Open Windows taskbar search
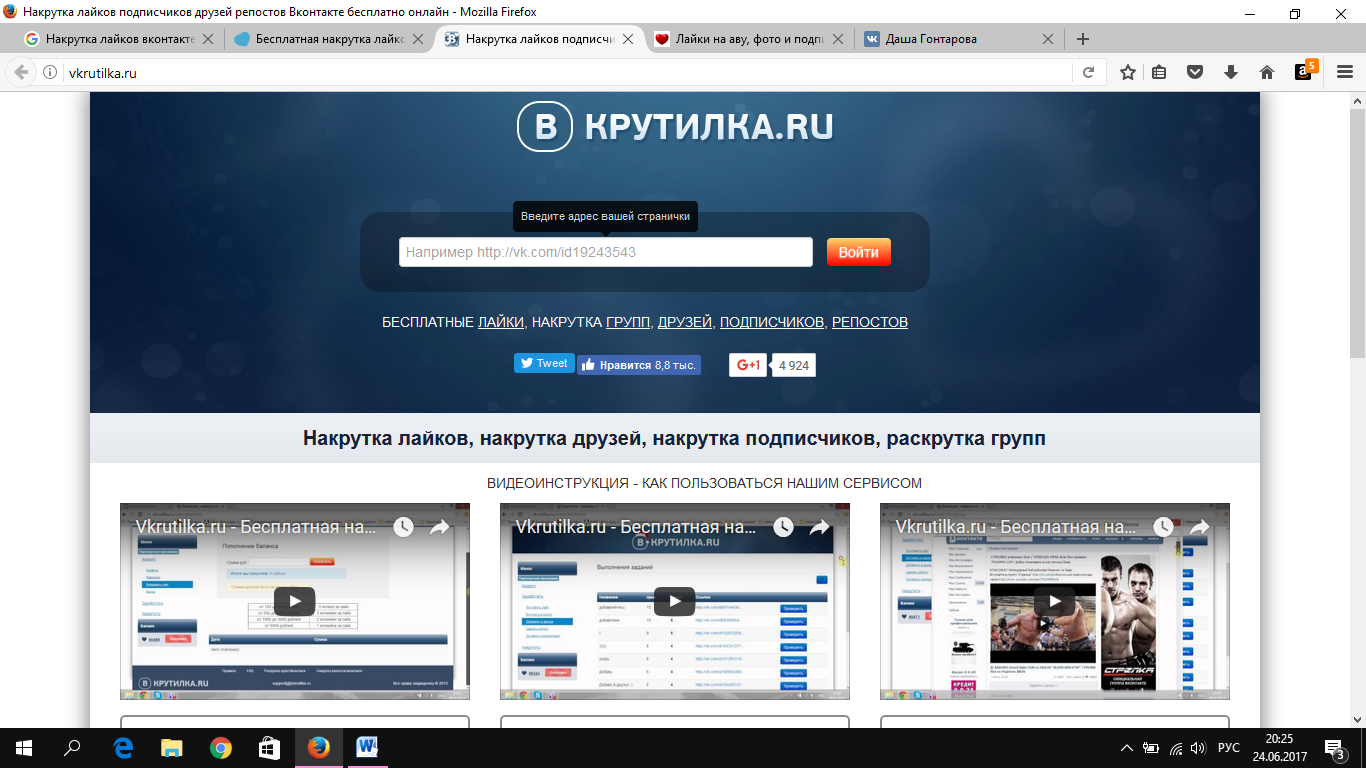Image resolution: width=1366 pixels, height=768 pixels. tap(72, 748)
